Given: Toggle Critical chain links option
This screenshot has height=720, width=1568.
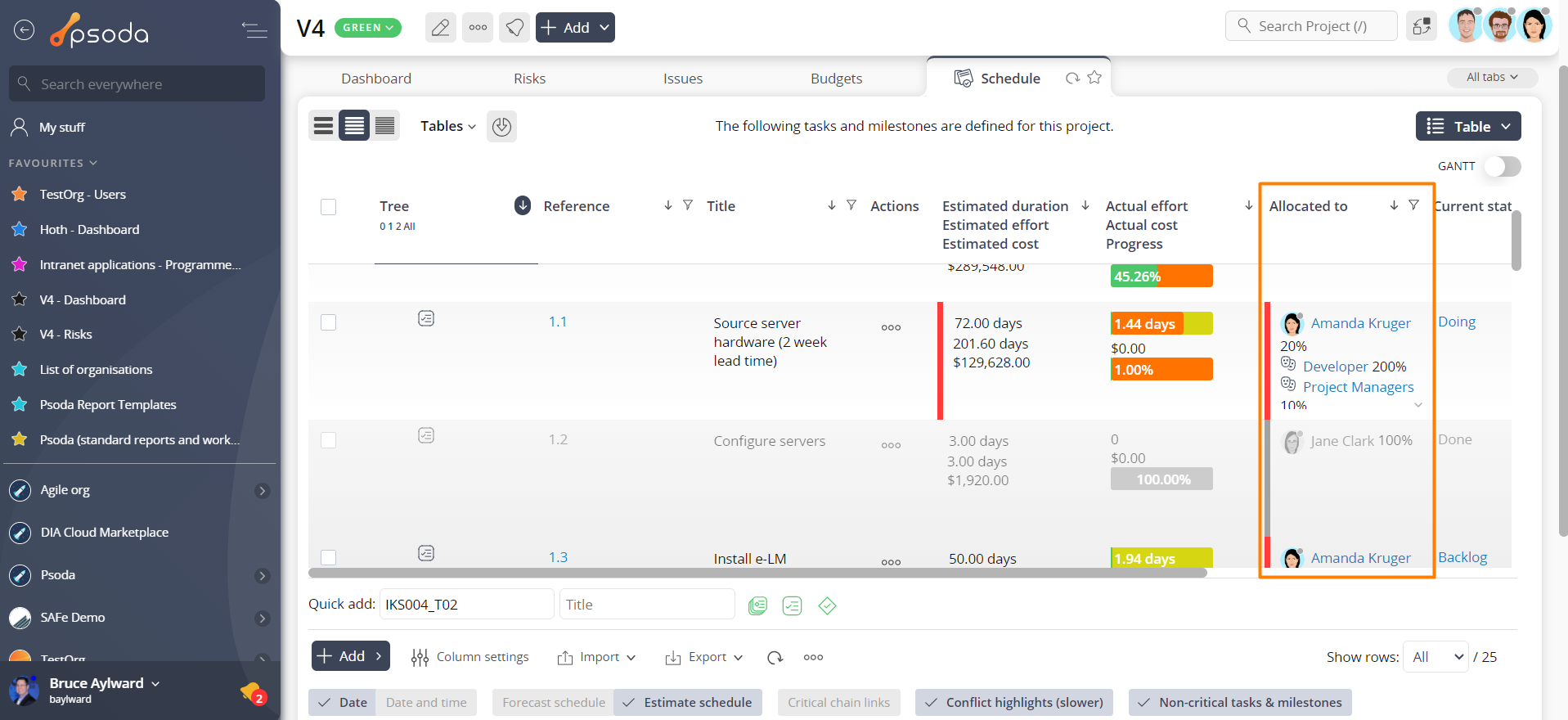Looking at the screenshot, I should click(838, 703).
